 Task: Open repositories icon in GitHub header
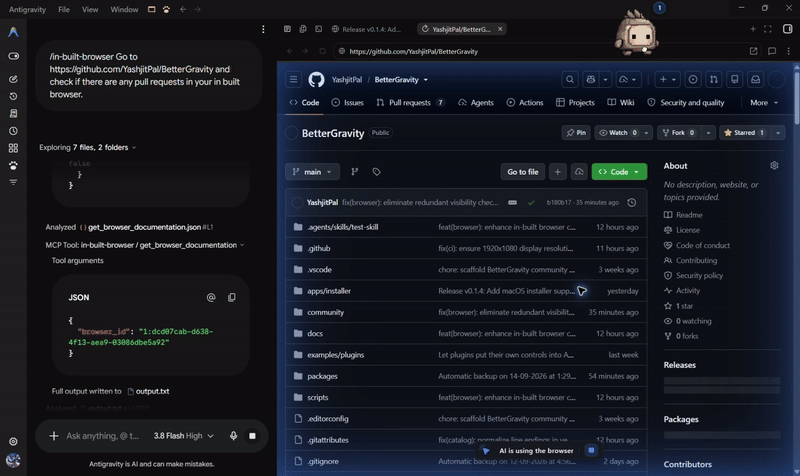[x=735, y=80]
